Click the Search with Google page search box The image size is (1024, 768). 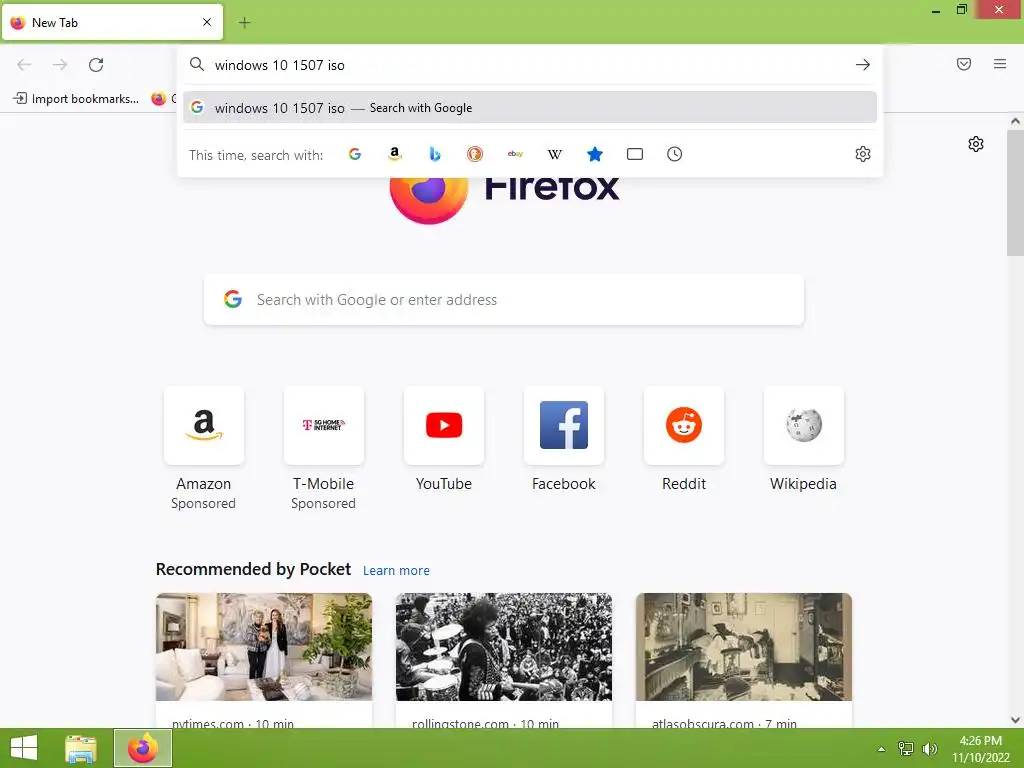504,300
